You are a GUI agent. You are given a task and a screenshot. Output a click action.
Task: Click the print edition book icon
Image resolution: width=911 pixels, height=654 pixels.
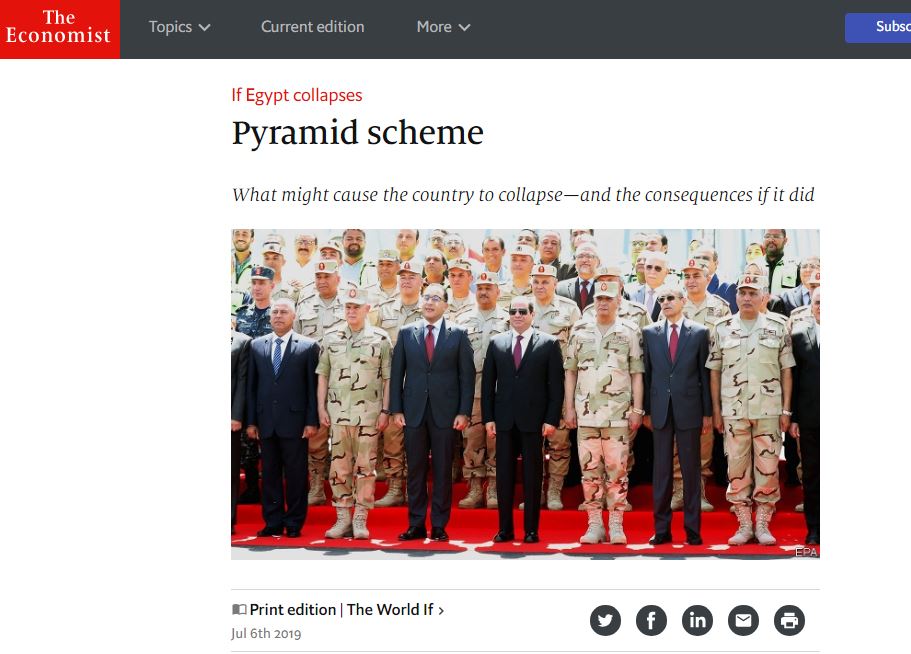[239, 609]
